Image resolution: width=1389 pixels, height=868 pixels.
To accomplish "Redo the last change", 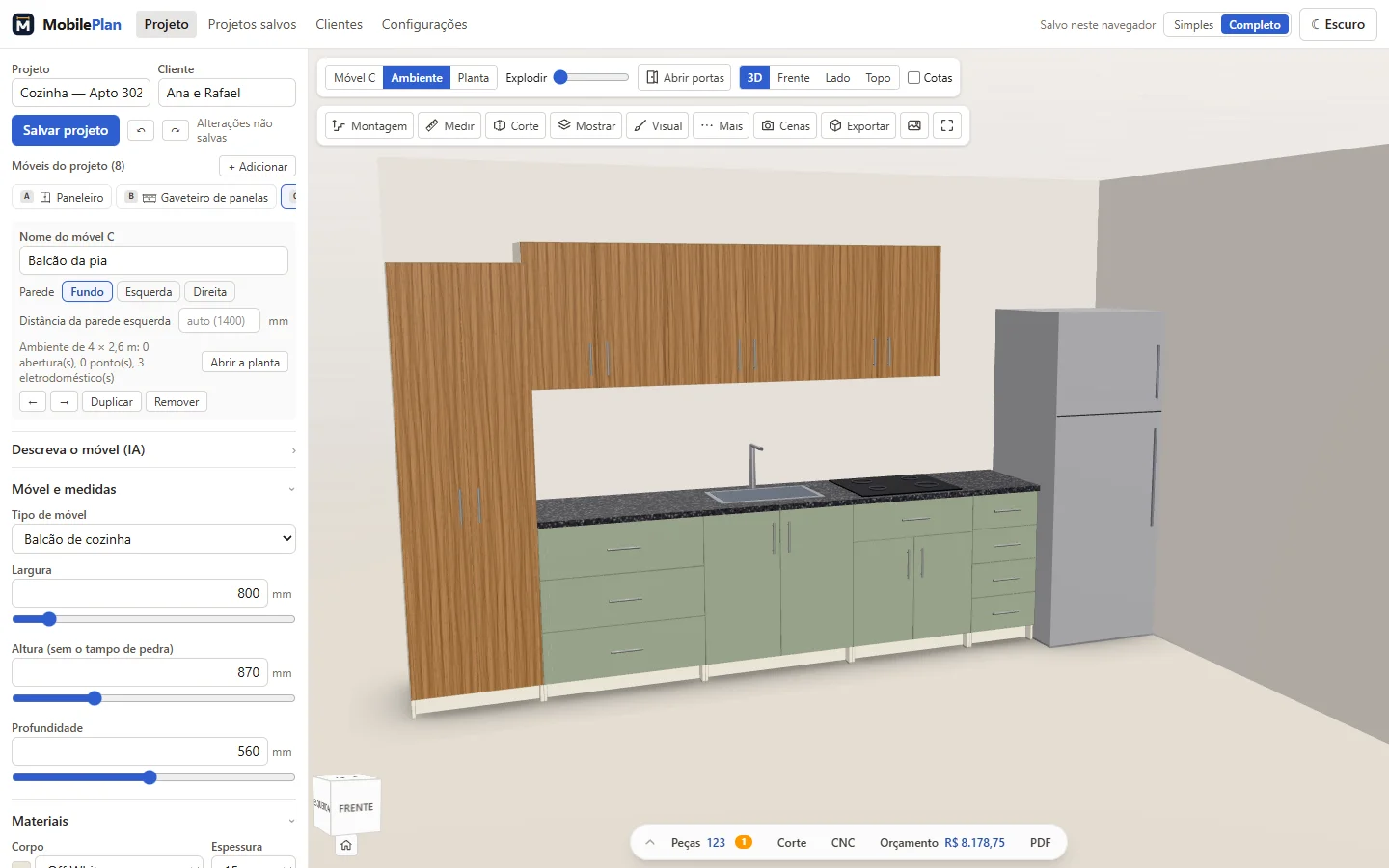I will pos(176,130).
